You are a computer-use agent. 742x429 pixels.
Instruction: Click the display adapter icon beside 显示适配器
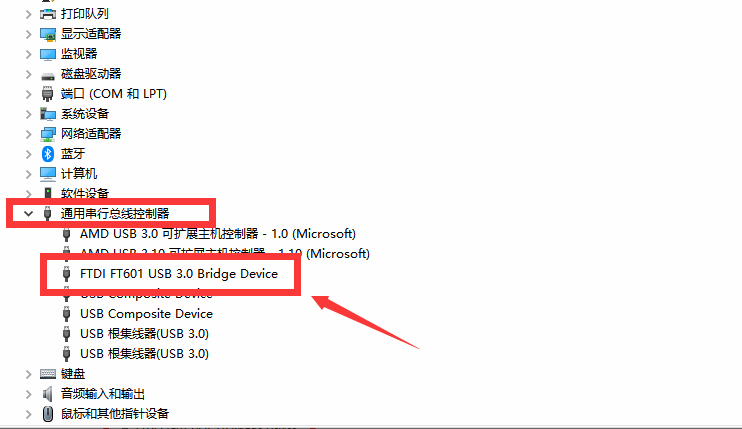tap(48, 34)
